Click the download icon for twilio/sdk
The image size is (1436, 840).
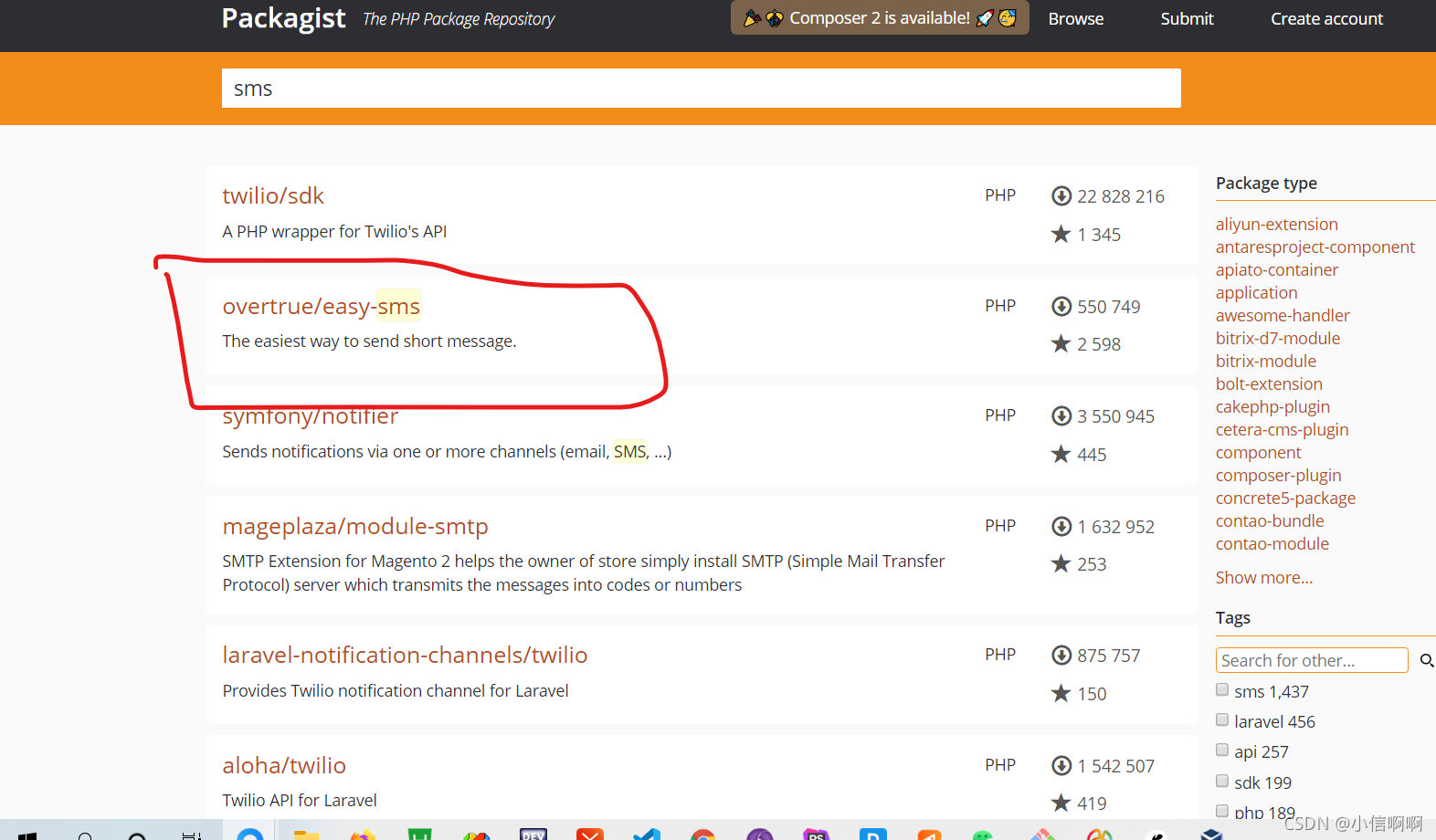tap(1061, 196)
